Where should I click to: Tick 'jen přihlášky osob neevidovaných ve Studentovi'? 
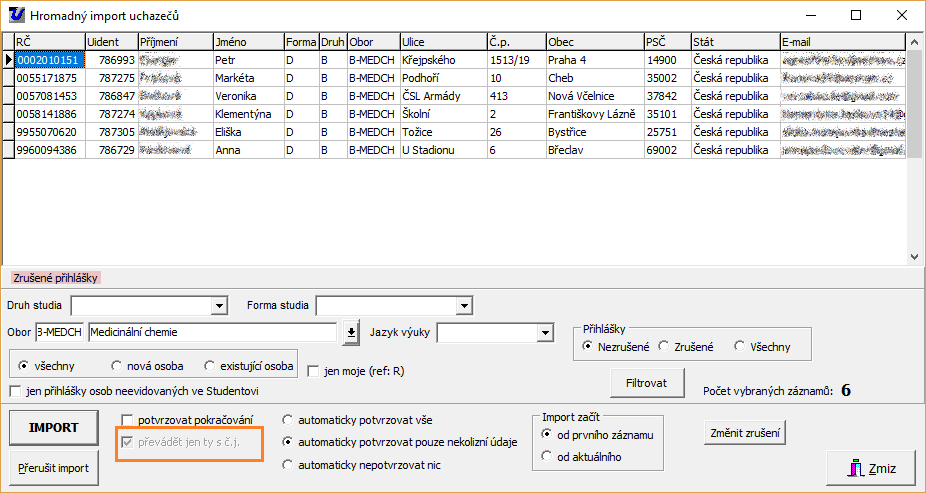point(15,391)
